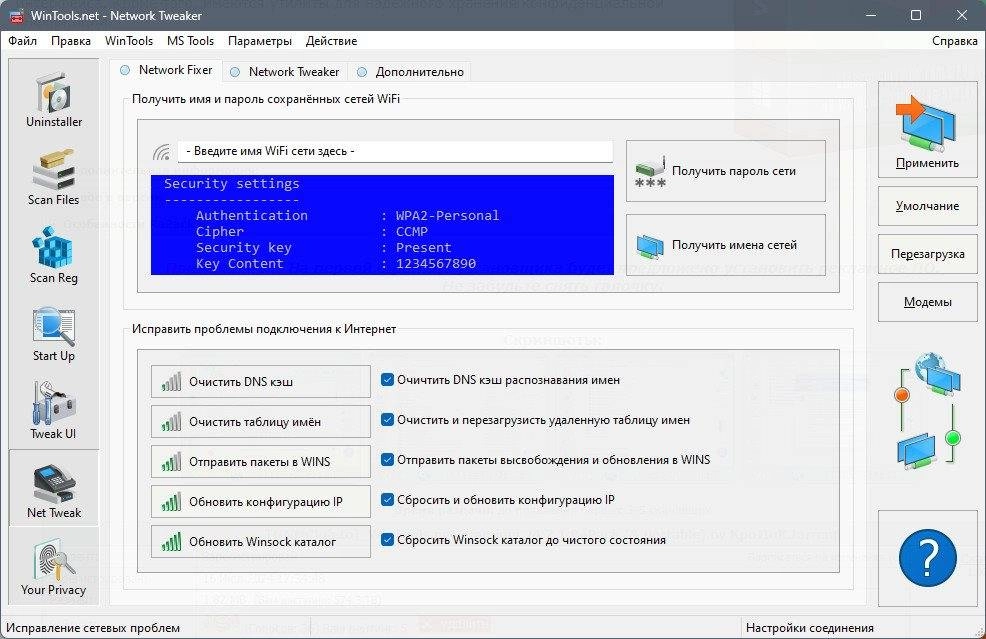Close the WinTools.net window
This screenshot has height=639, width=986.
click(962, 15)
